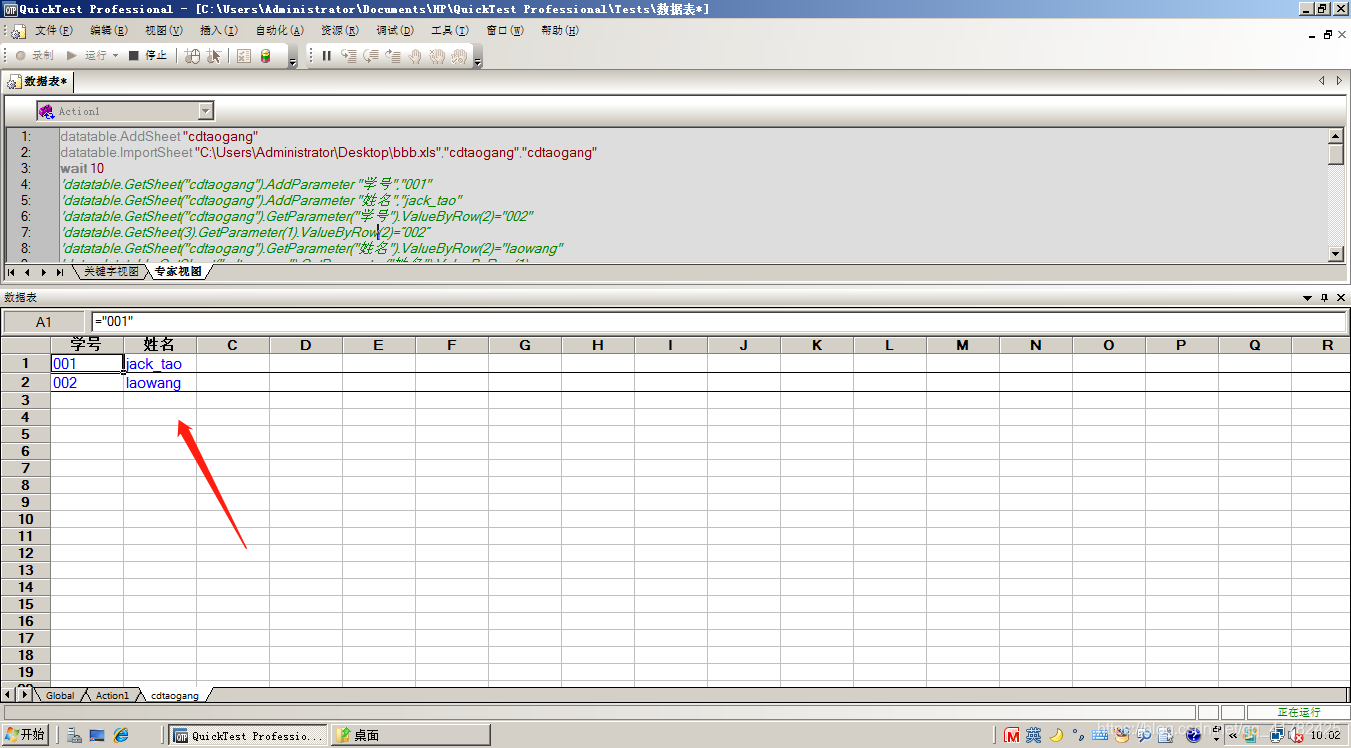Screen dimensions: 1351x748
Task: Click the view-tab scroll to first arrow
Action: click(x=11, y=272)
